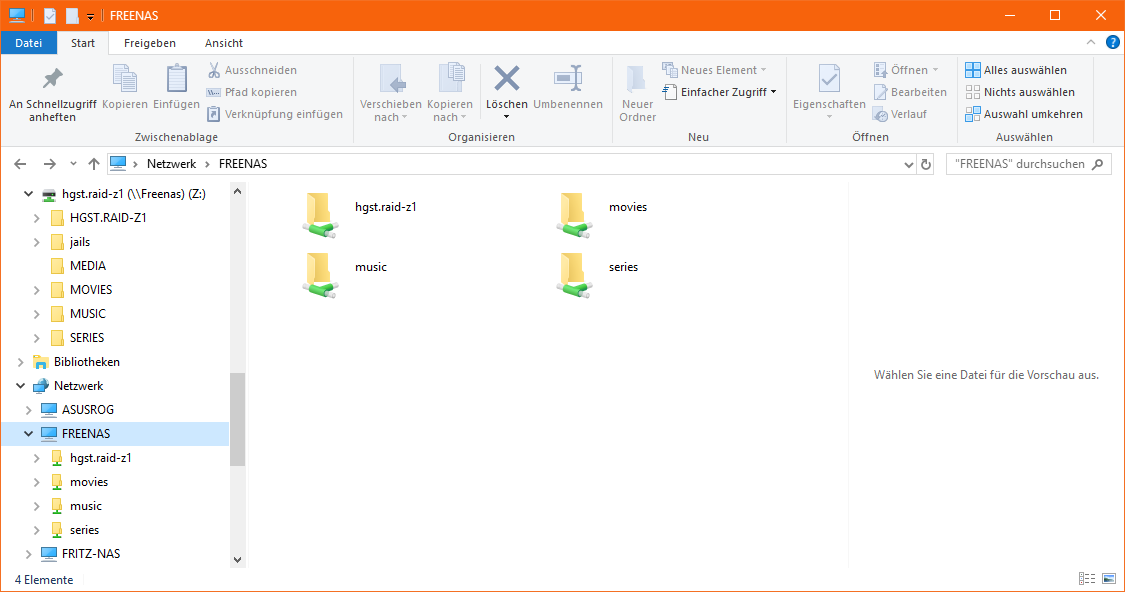Viewport: 1125px width, 592px height.
Task: Click the Kopieren clipboard icon
Action: (x=125, y=78)
